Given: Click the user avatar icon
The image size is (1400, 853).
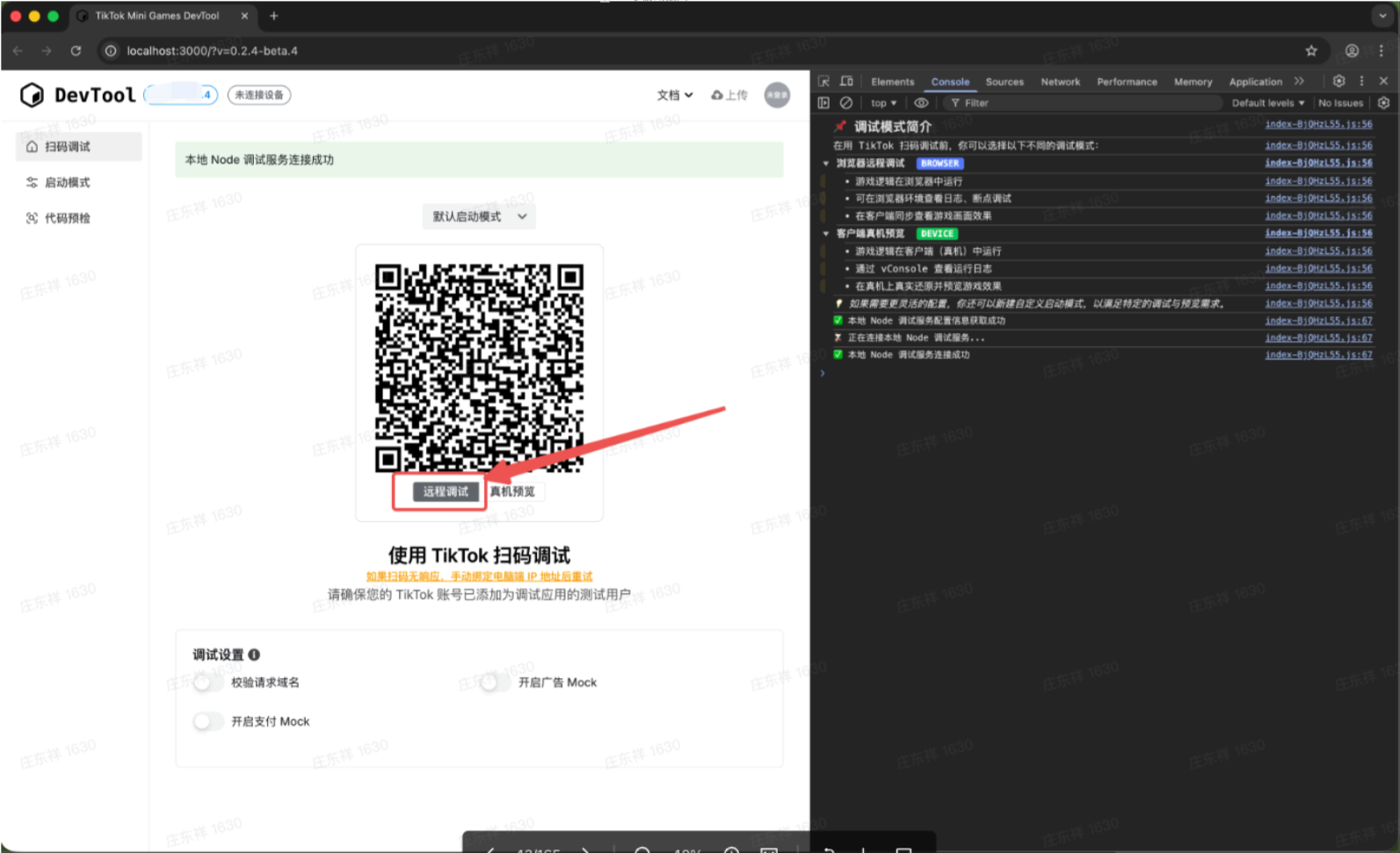Looking at the screenshot, I should (776, 95).
